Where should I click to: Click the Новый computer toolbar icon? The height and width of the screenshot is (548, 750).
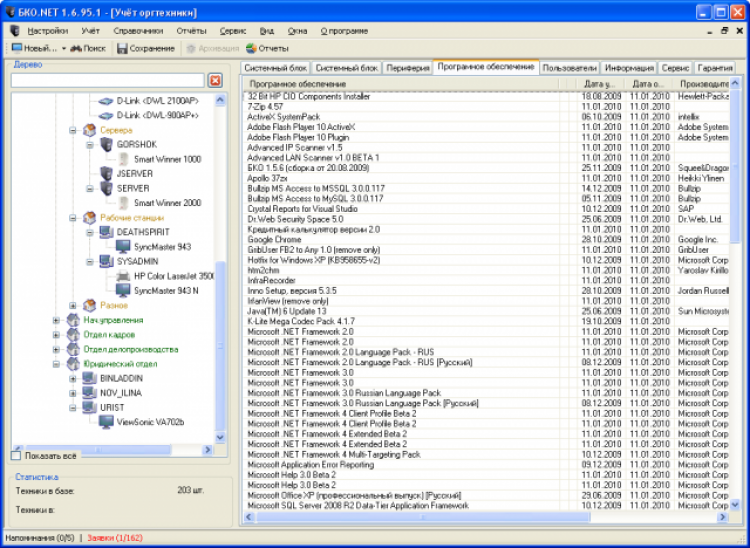17,48
